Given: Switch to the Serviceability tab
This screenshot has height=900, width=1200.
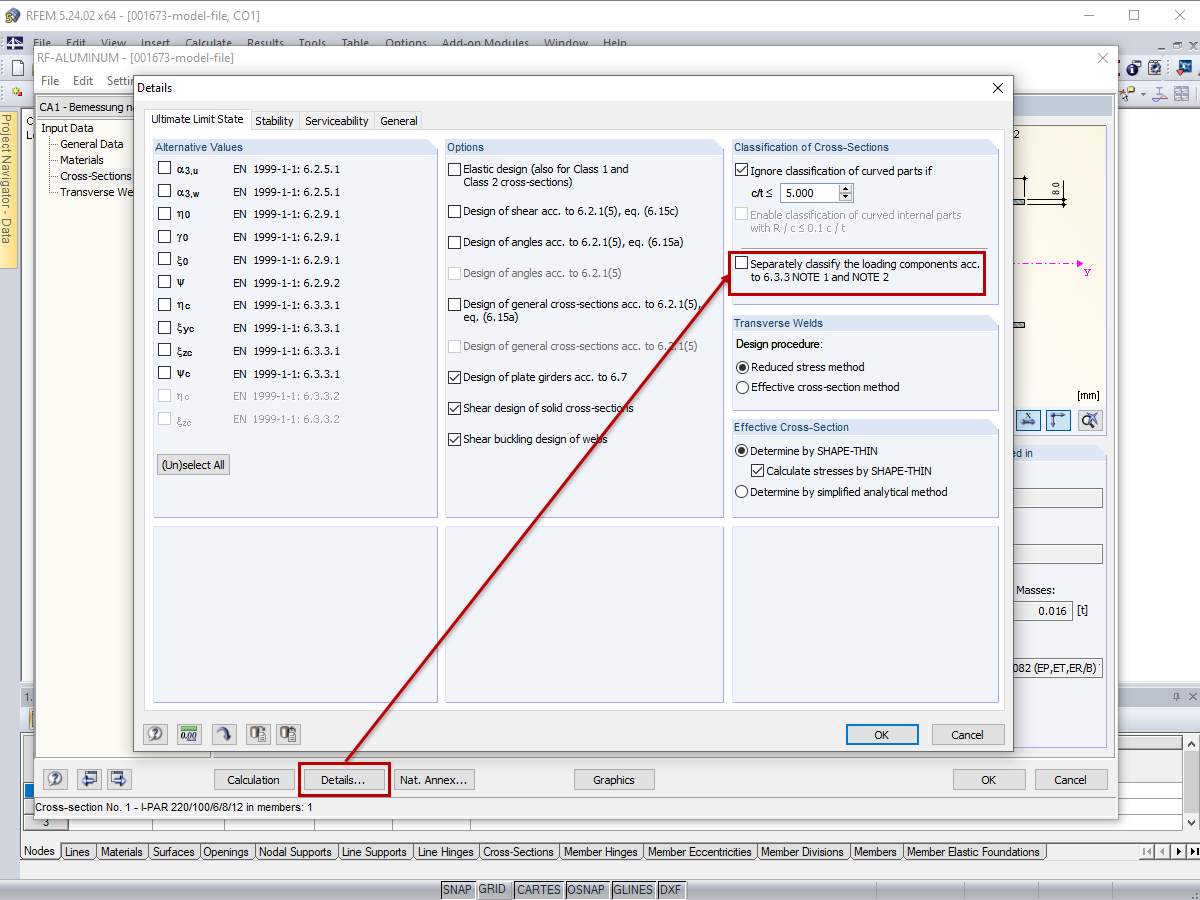Looking at the screenshot, I should pos(336,120).
